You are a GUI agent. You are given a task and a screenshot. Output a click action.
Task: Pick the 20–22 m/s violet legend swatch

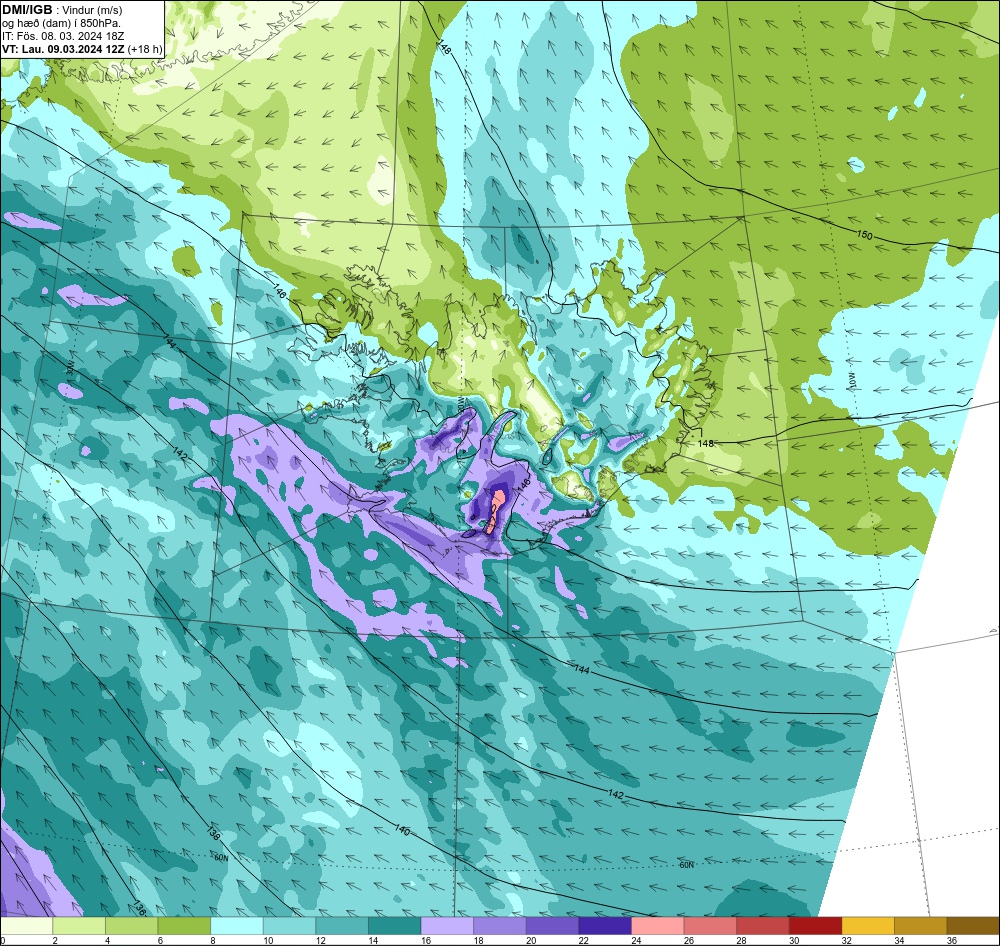(x=552, y=926)
